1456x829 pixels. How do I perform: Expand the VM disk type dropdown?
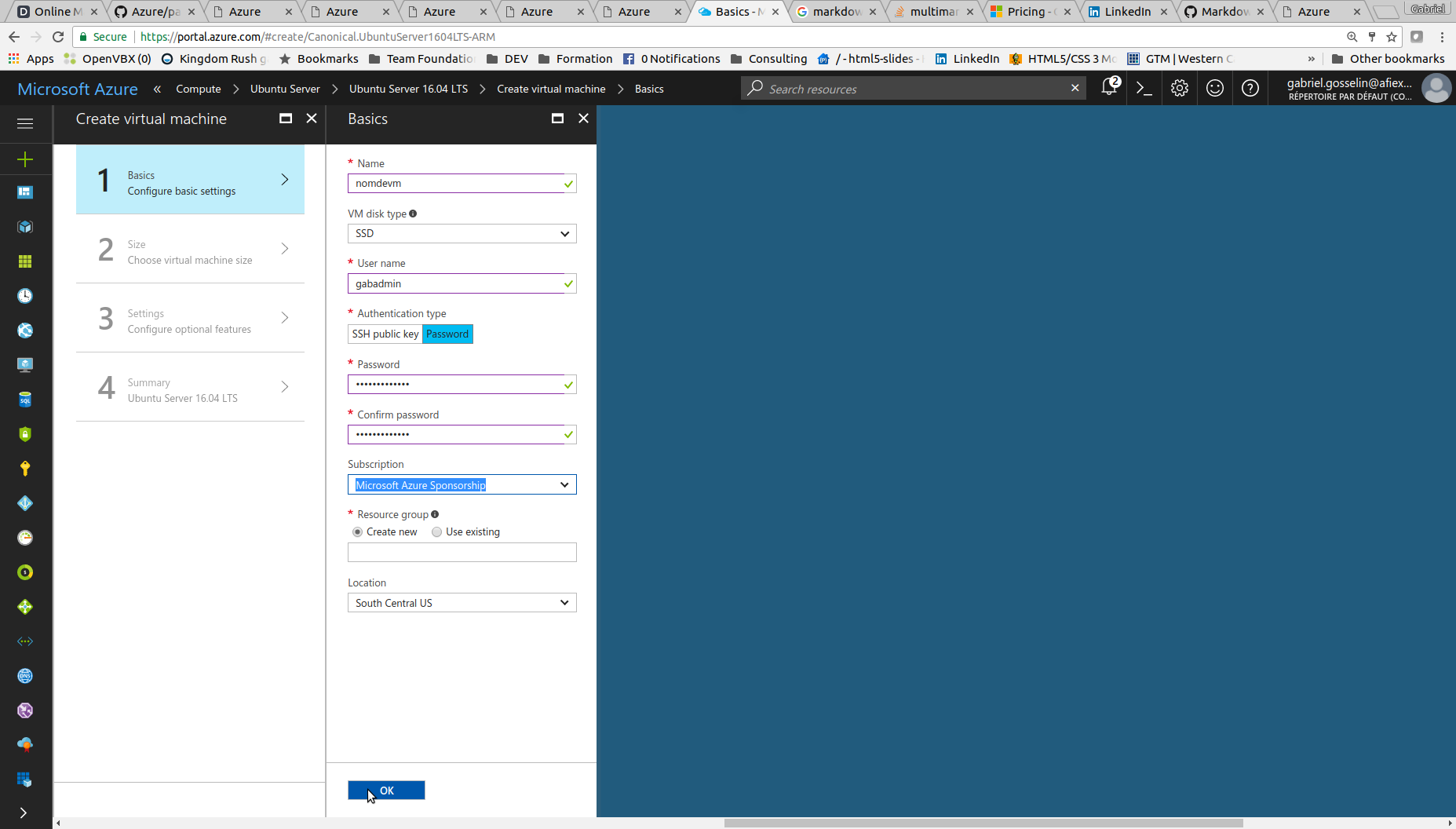click(462, 234)
